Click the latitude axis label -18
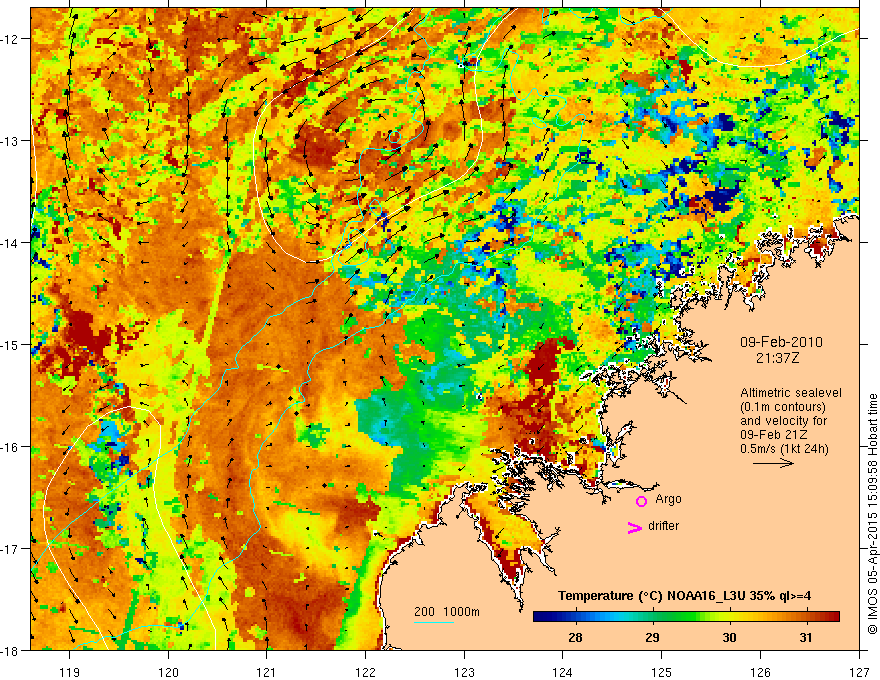 coord(10,650)
